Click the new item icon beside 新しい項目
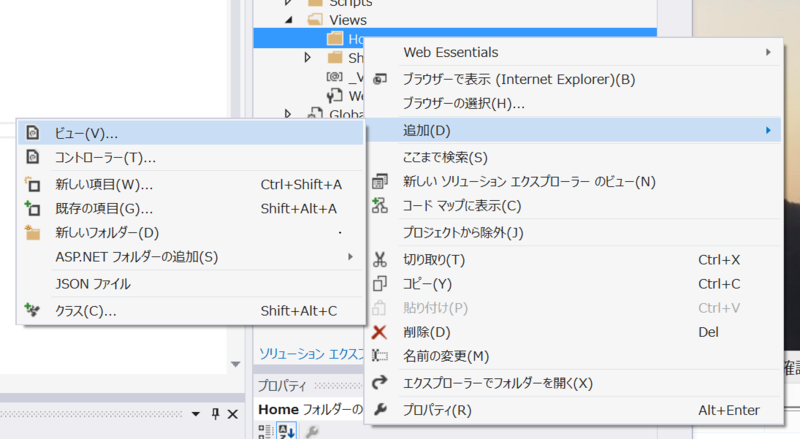The image size is (800, 439). coord(33,184)
